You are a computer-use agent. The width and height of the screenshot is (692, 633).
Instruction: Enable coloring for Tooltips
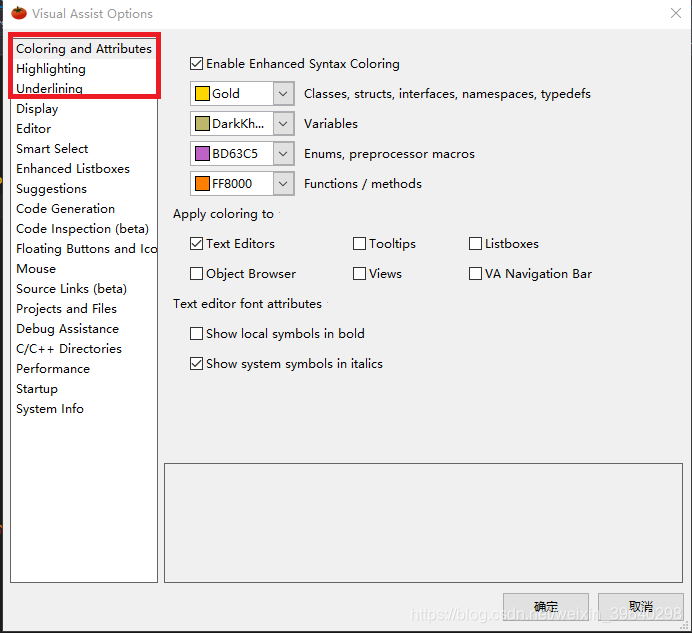pos(359,244)
